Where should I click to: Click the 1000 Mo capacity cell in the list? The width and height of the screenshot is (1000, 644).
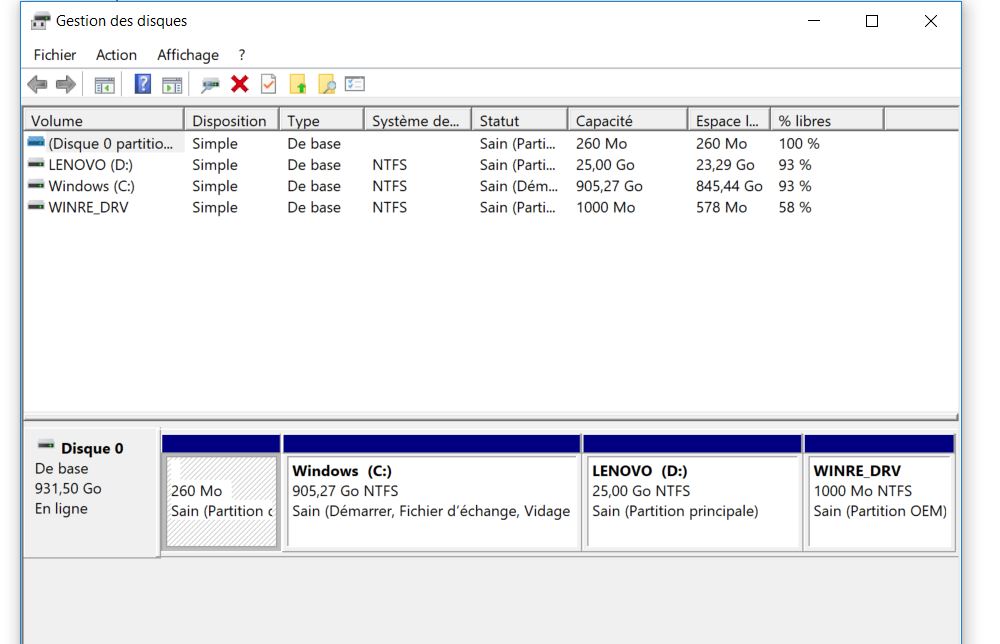click(605, 207)
